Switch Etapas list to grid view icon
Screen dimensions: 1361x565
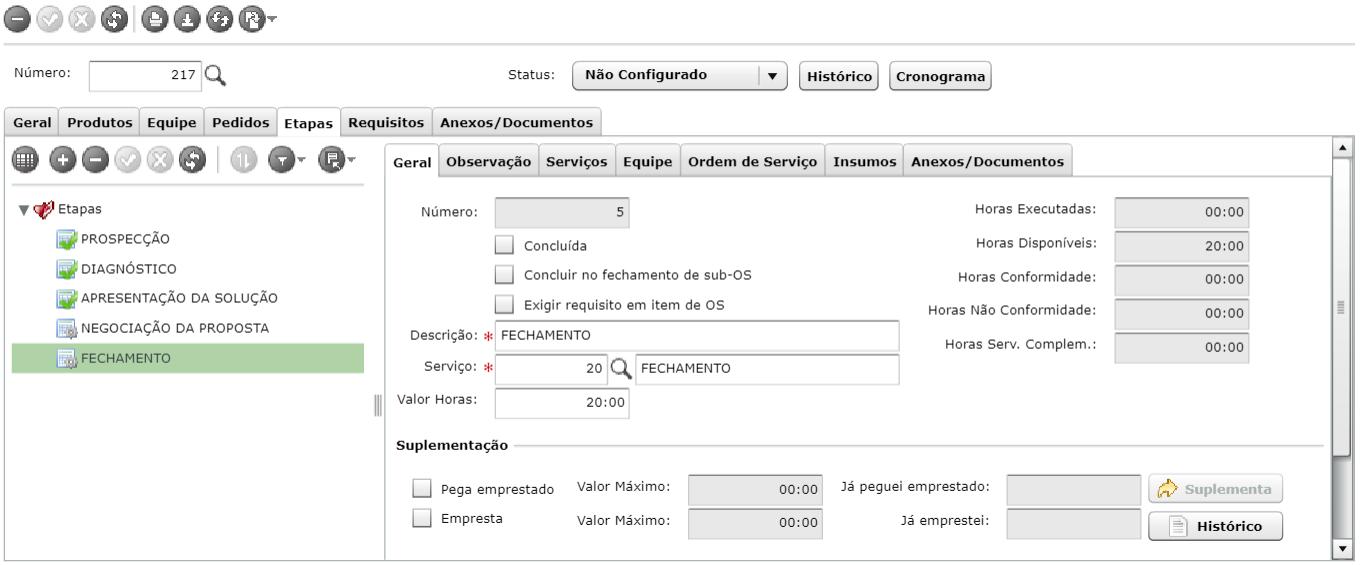(23, 161)
